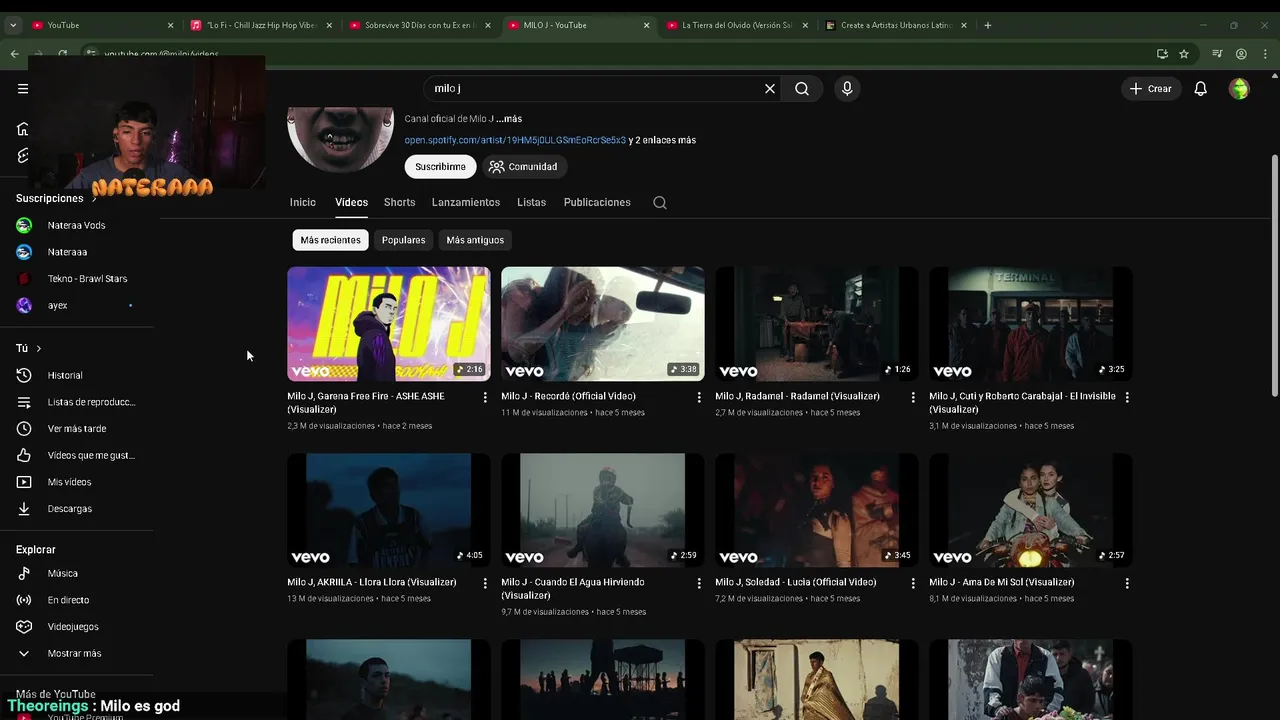Expand Suscripciones section chevron

point(94,199)
